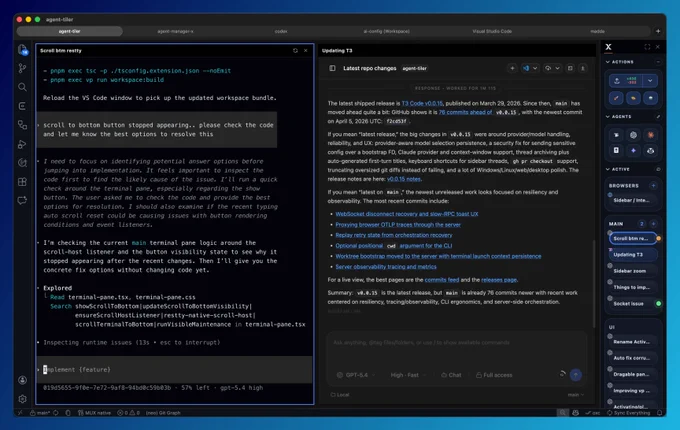Click the broom action icon in Actions
680x430 pixels.
(616, 98)
